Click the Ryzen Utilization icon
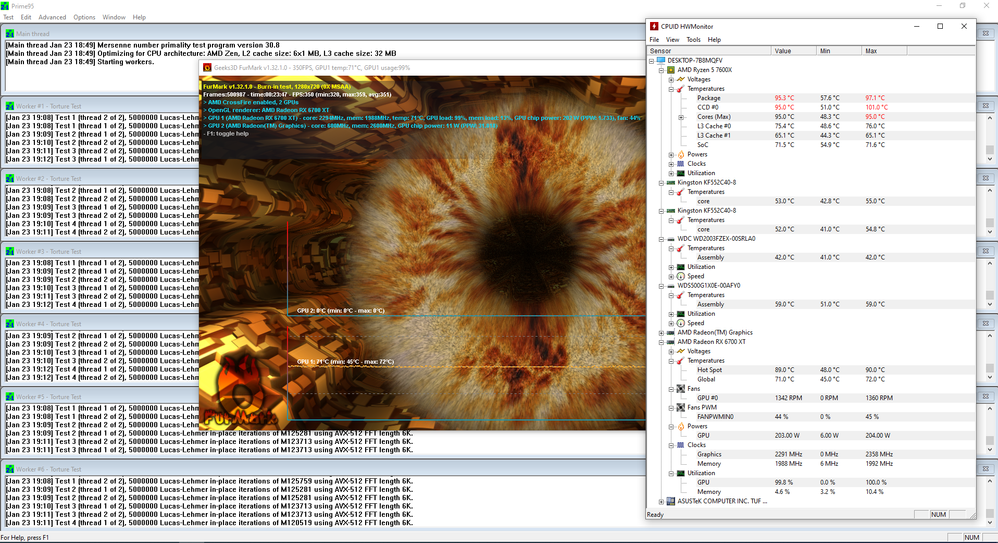The width and height of the screenshot is (998, 543). pyautogui.click(x=680, y=173)
